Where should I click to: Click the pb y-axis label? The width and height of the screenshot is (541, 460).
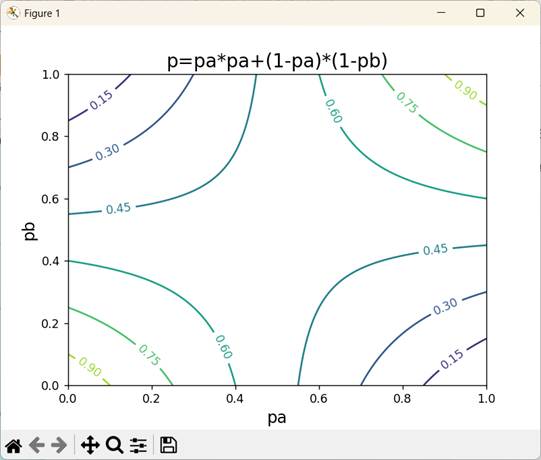[30, 231]
